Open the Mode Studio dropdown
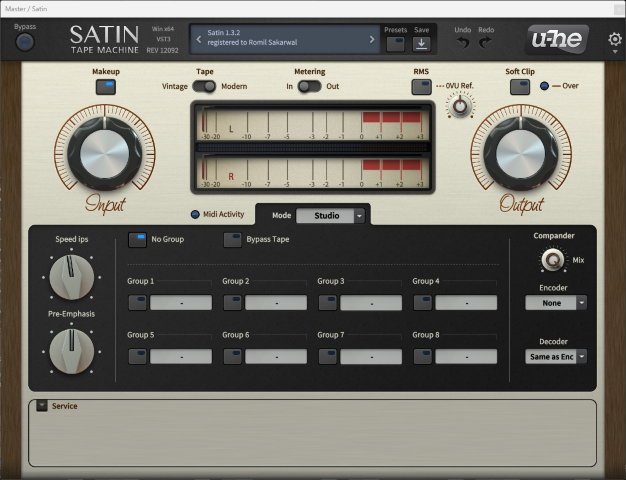This screenshot has height=480, width=626. coord(330,216)
